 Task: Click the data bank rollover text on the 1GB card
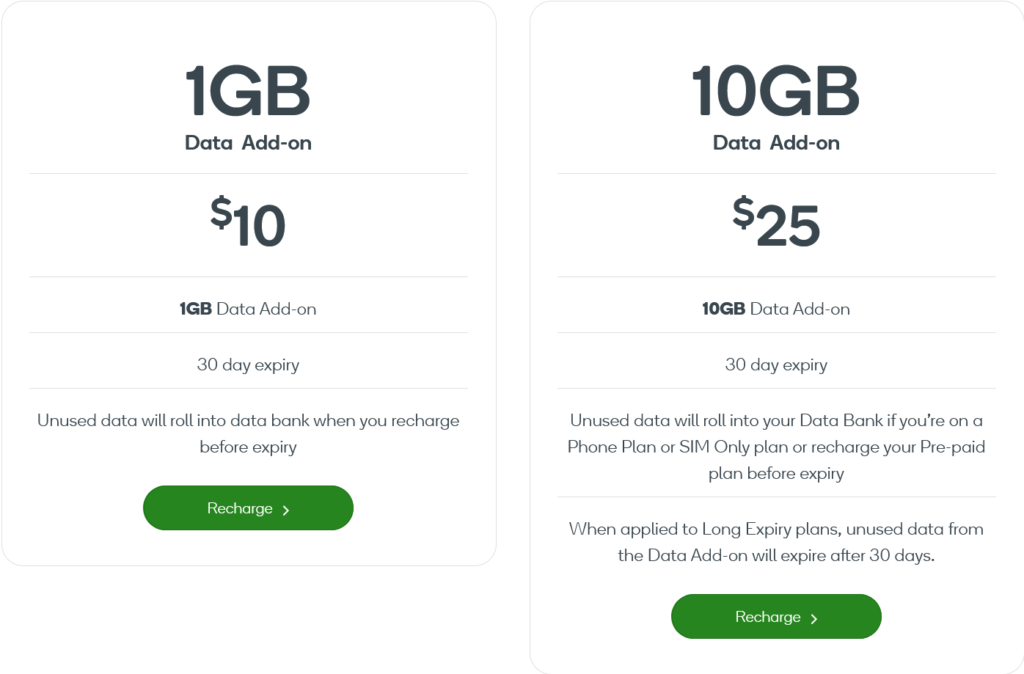tap(248, 433)
